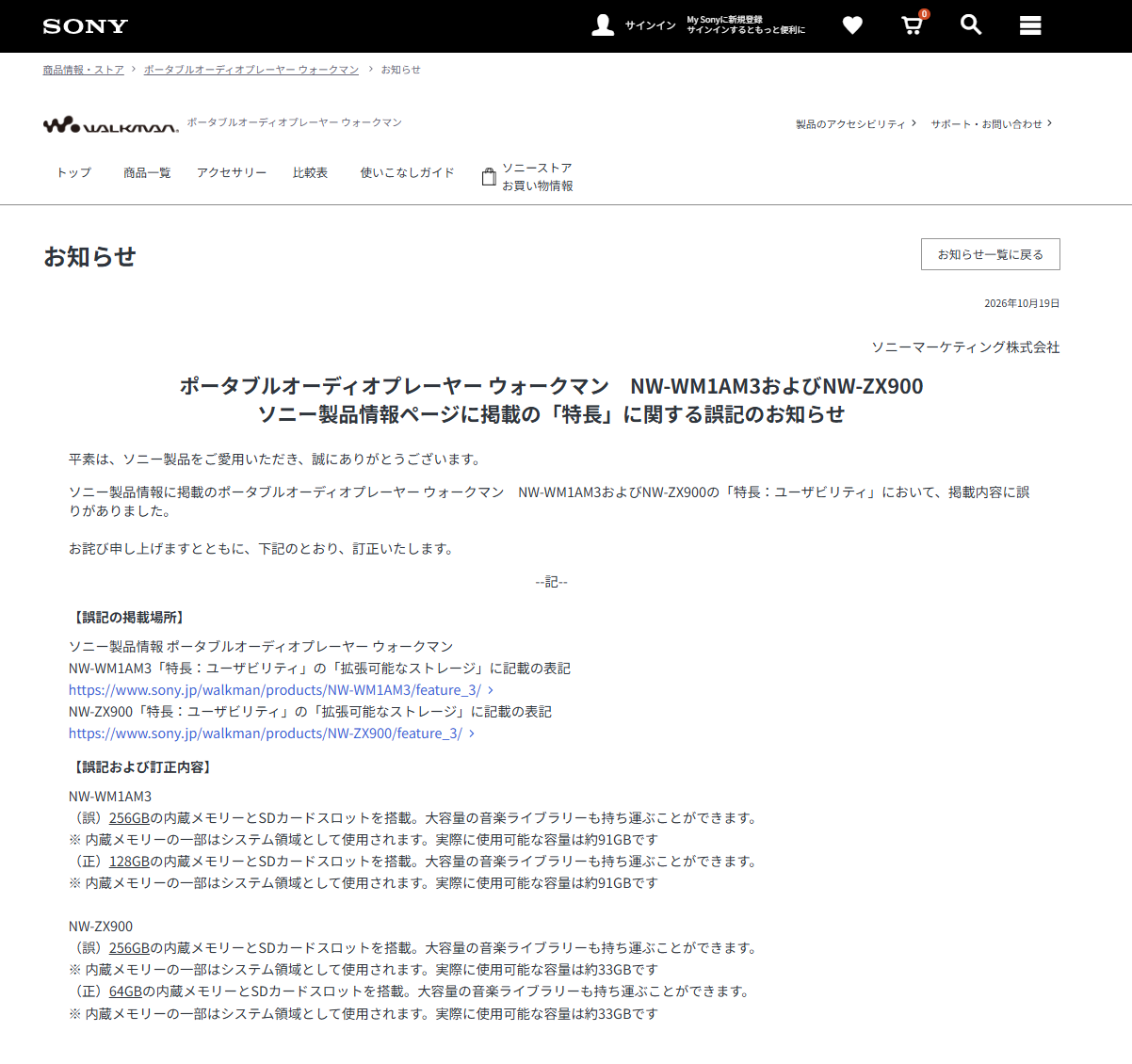This screenshot has width=1132, height=1064.
Task: Click the NW-WM1AM3 model heading in corrections
Action: 110,797
